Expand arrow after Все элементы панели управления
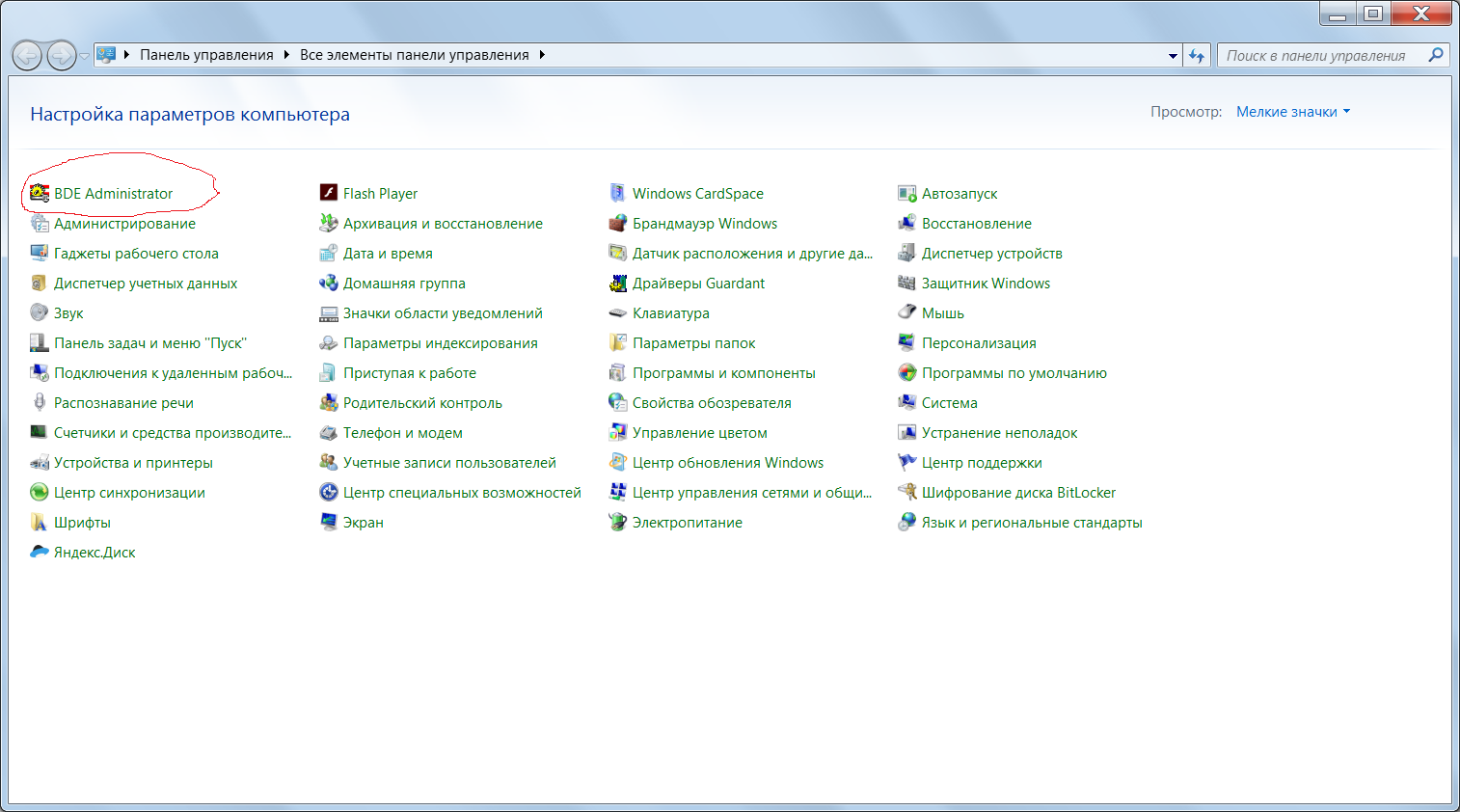The height and width of the screenshot is (812, 1460). coord(542,55)
